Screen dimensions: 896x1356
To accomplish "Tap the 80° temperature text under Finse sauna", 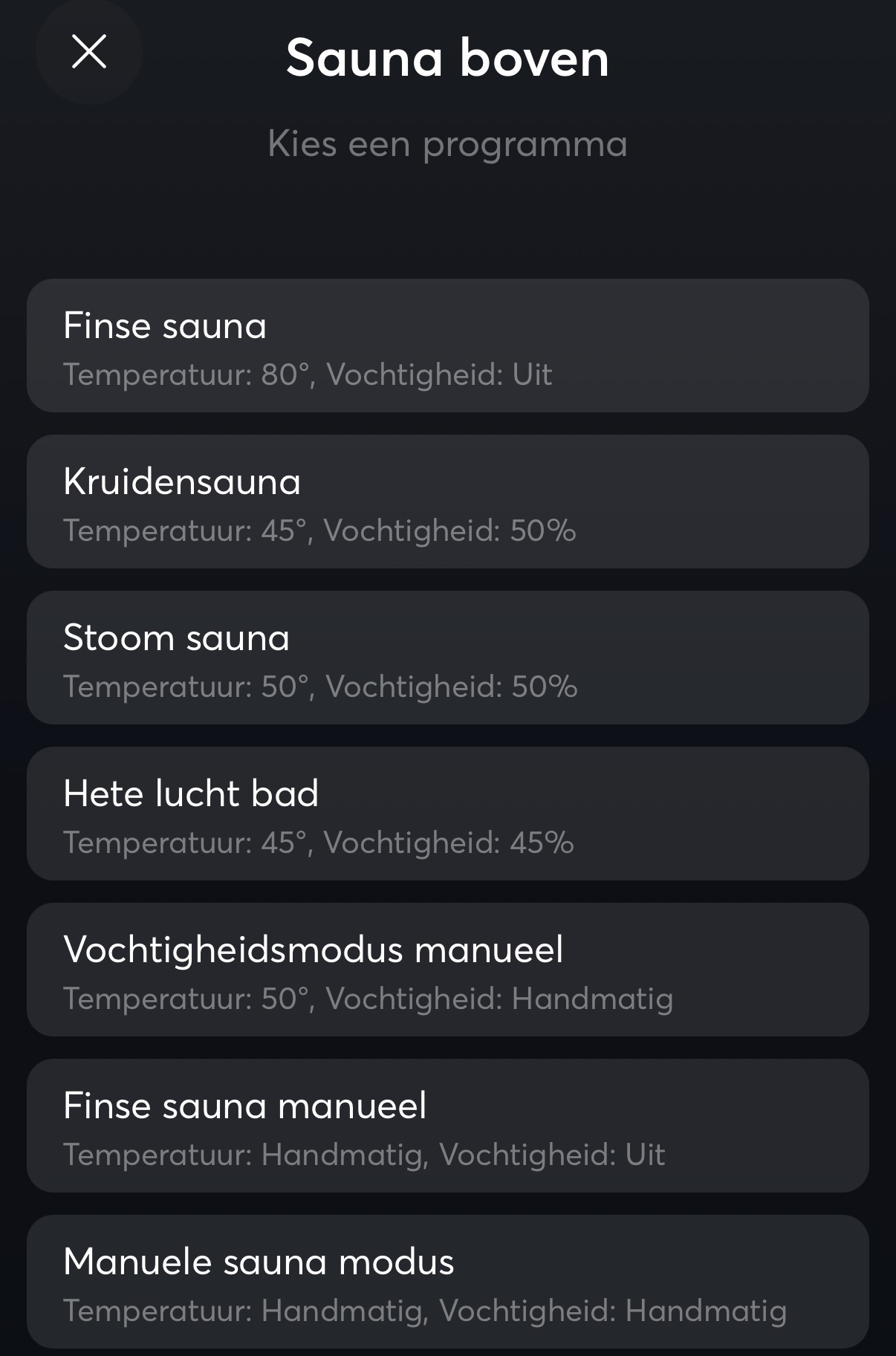I will [x=285, y=374].
